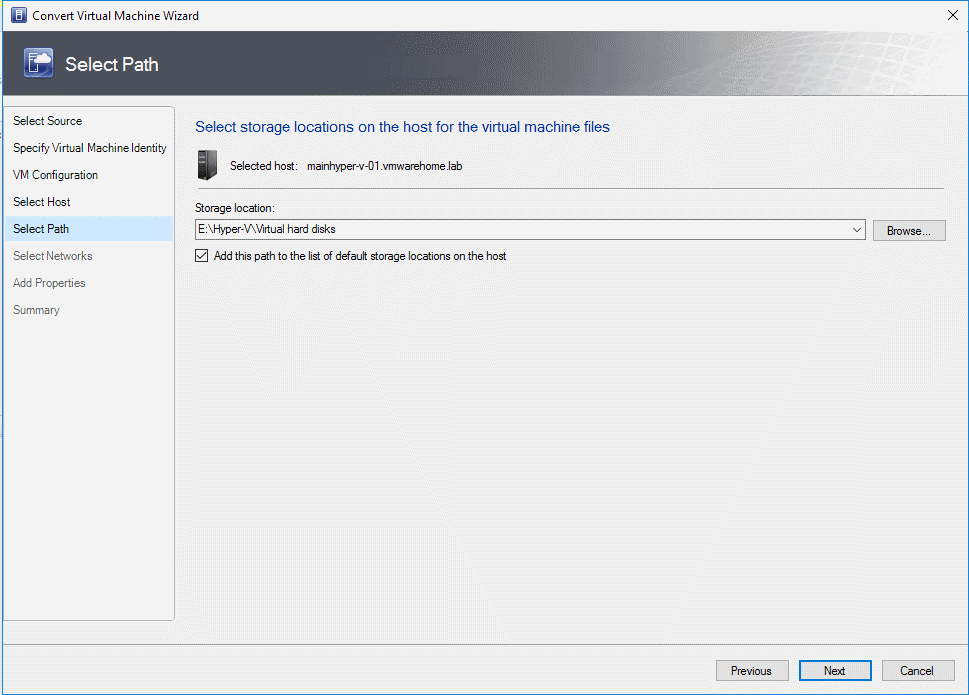Go to the Select Source step
969x695 pixels.
(48, 121)
